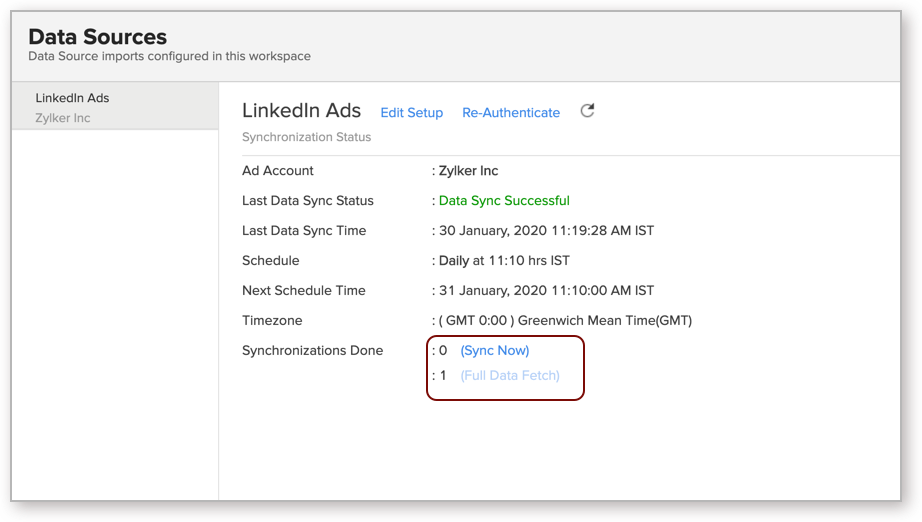Image resolution: width=922 pixels, height=522 pixels.
Task: Click the refresh icon next to Re-Authenticate
Action: pos(587,111)
